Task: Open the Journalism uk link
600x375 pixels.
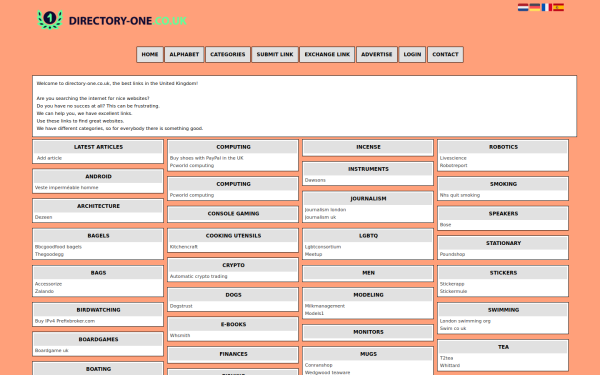Action: pos(320,217)
